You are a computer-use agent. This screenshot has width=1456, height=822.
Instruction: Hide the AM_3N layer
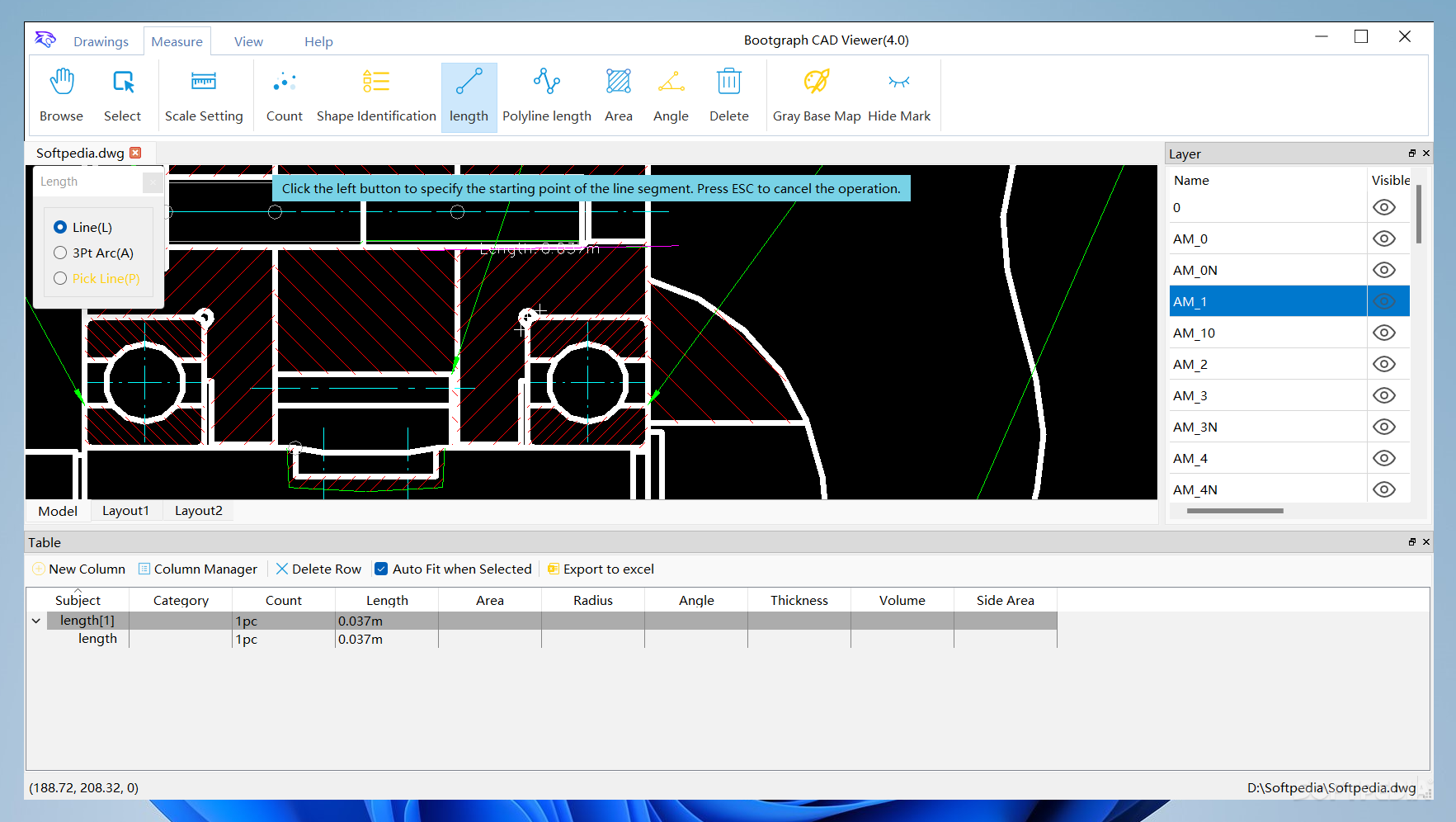pyautogui.click(x=1383, y=427)
